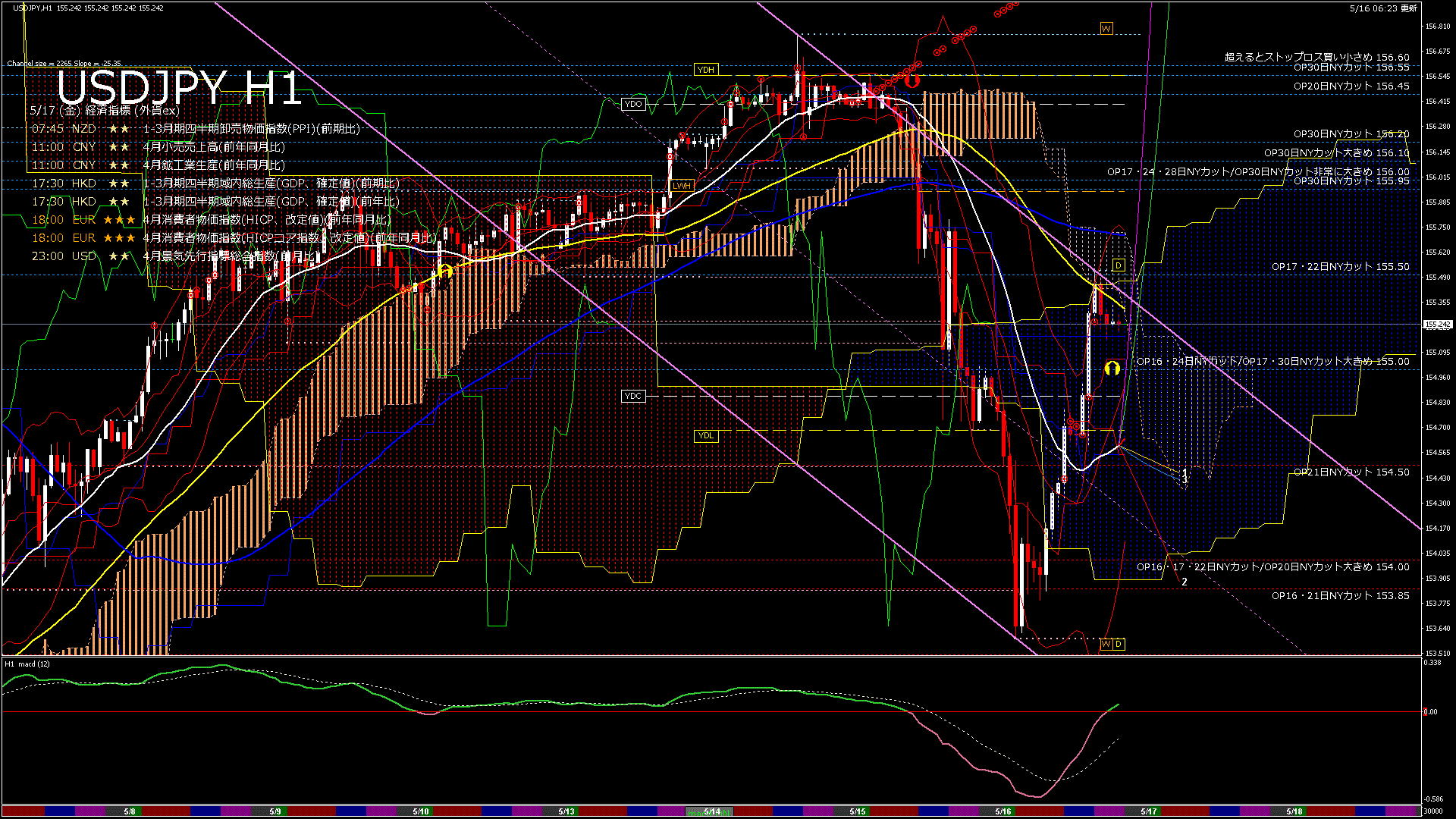Click the Channel size Slope info text
Screen dimensions: 1456x819
64,64
